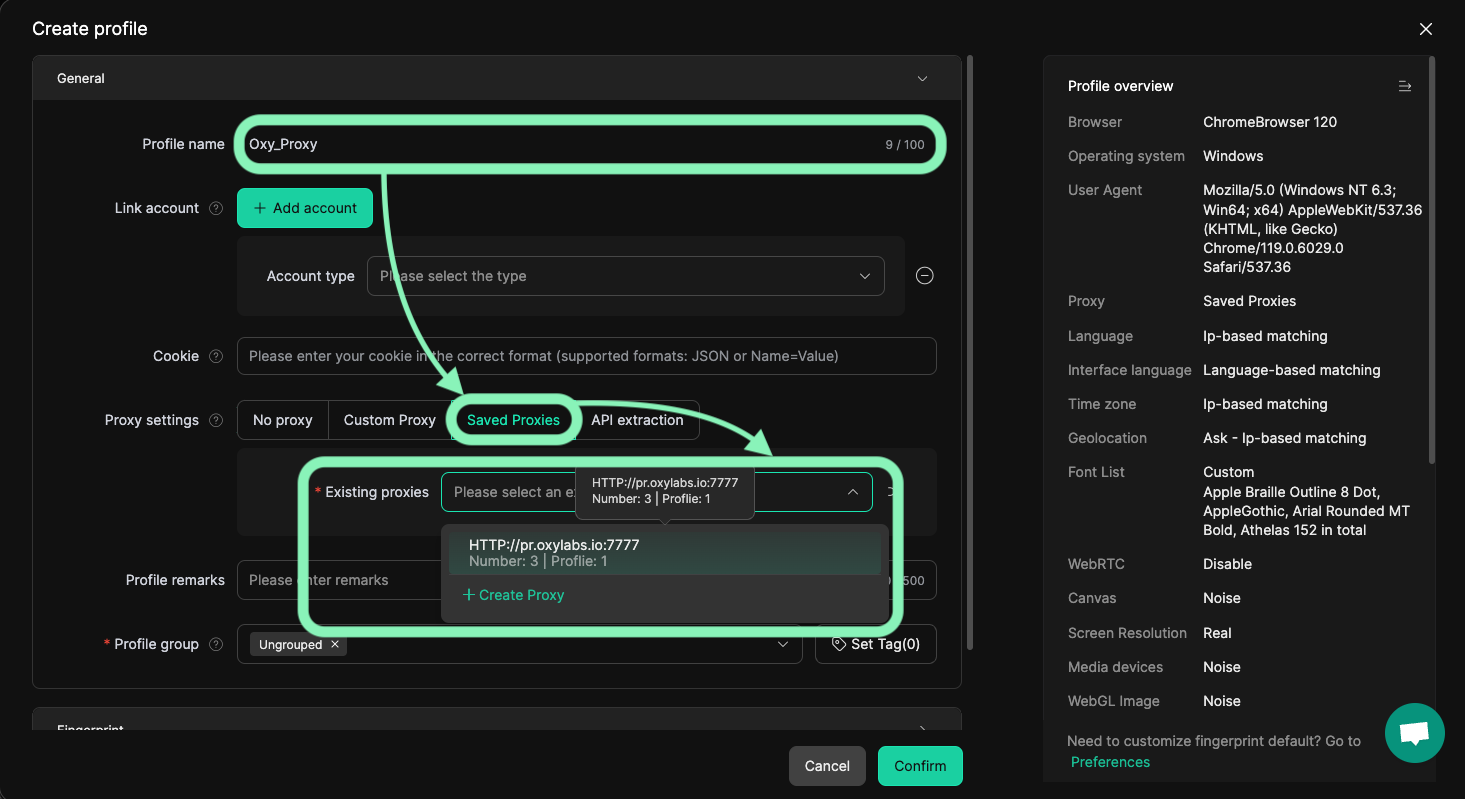Open the Account type dropdown
This screenshot has height=799, width=1465.
tap(625, 276)
